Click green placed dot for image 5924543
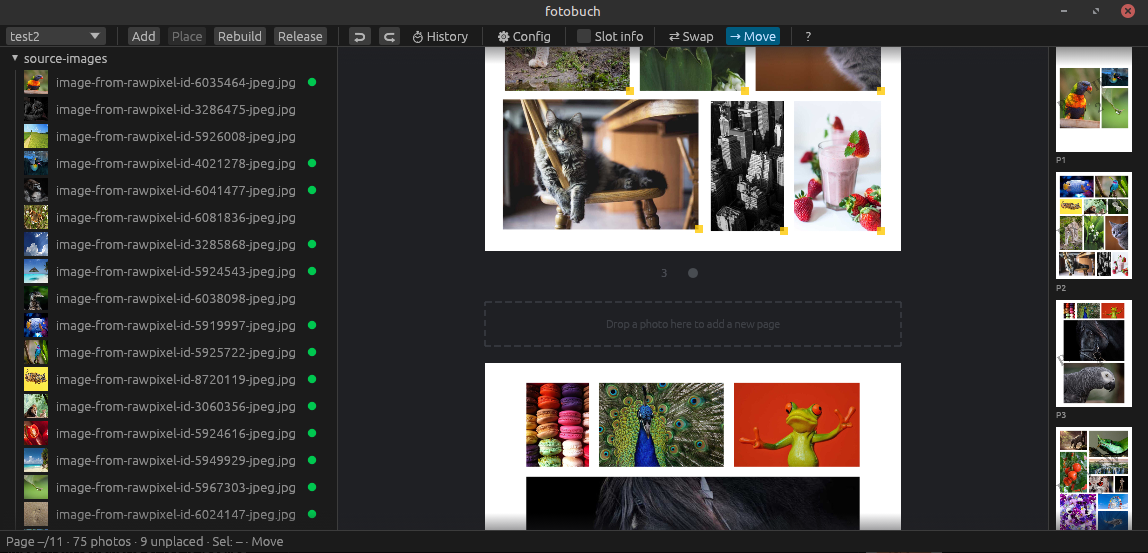 pyautogui.click(x=312, y=271)
